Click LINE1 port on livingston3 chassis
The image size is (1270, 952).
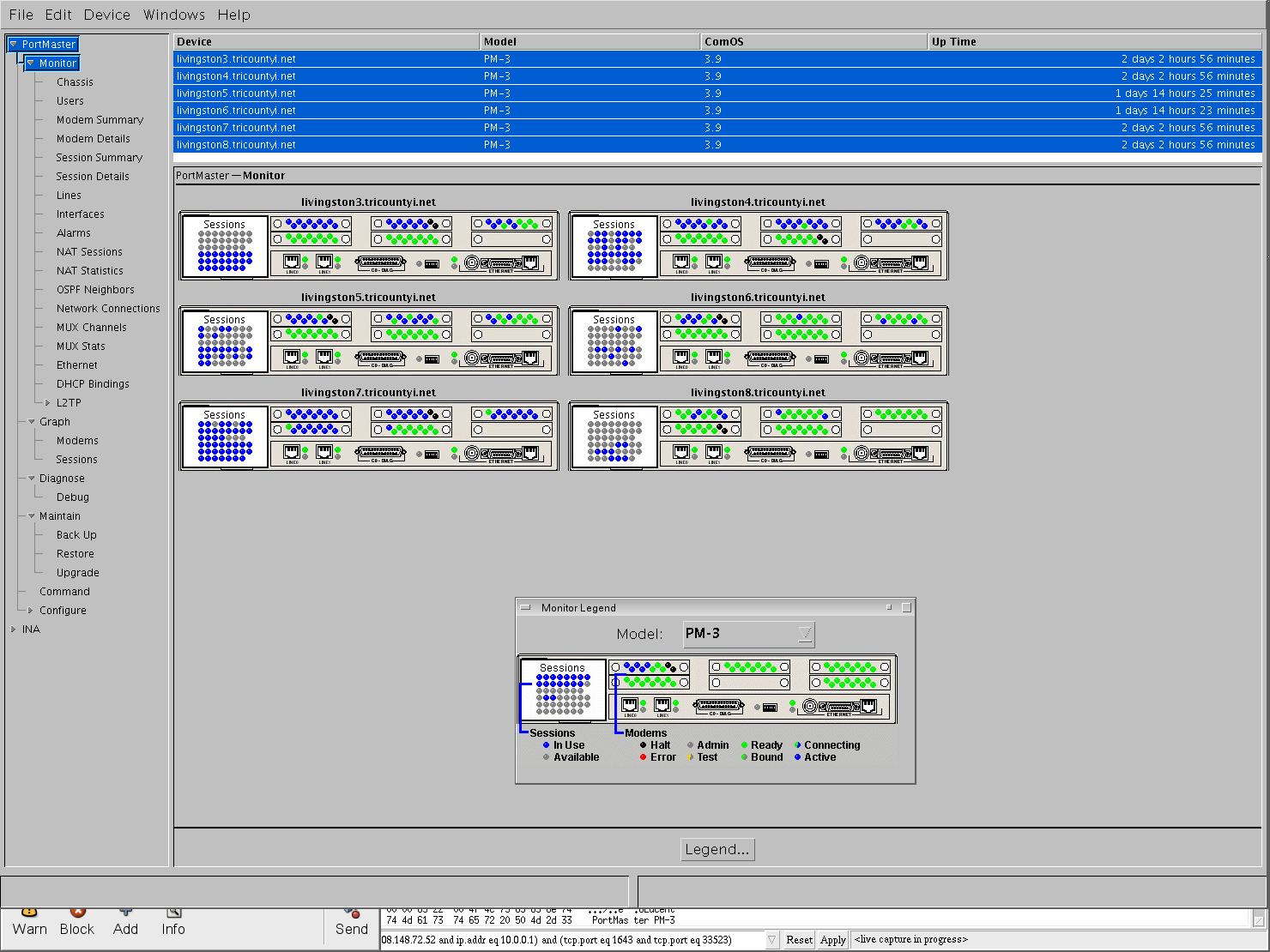tap(324, 262)
